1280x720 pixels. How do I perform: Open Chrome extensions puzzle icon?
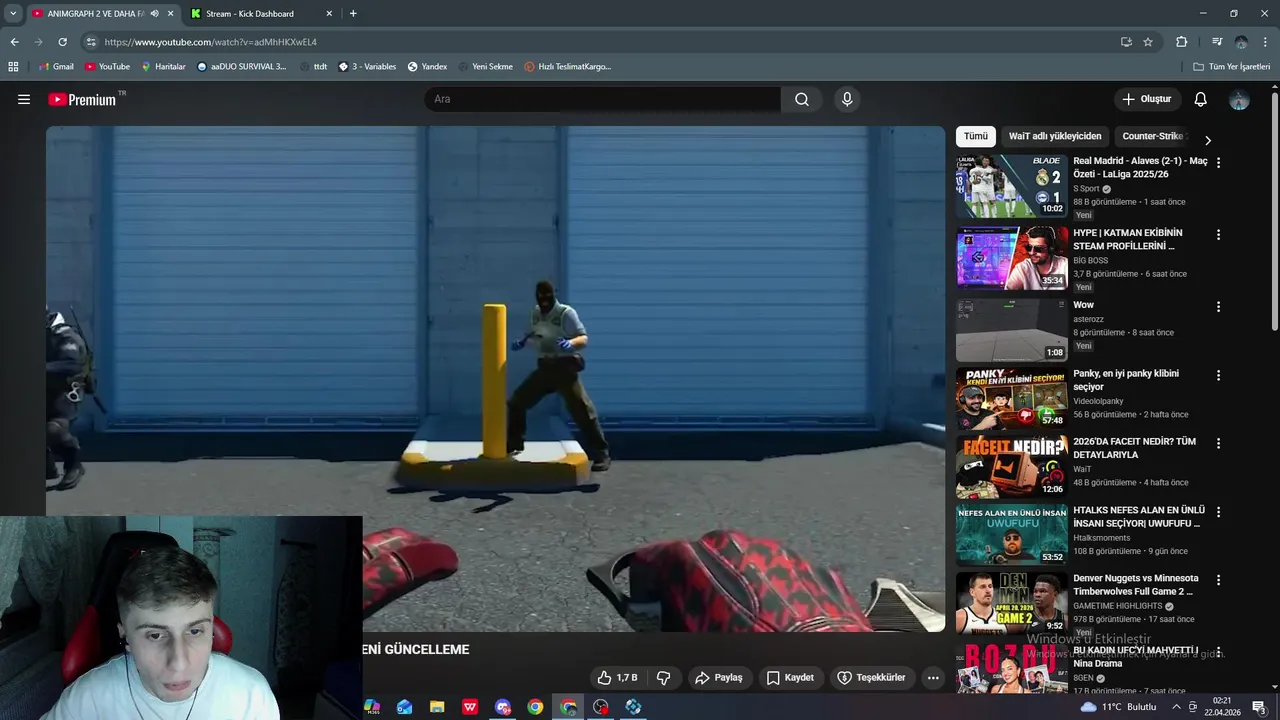[x=1181, y=42]
